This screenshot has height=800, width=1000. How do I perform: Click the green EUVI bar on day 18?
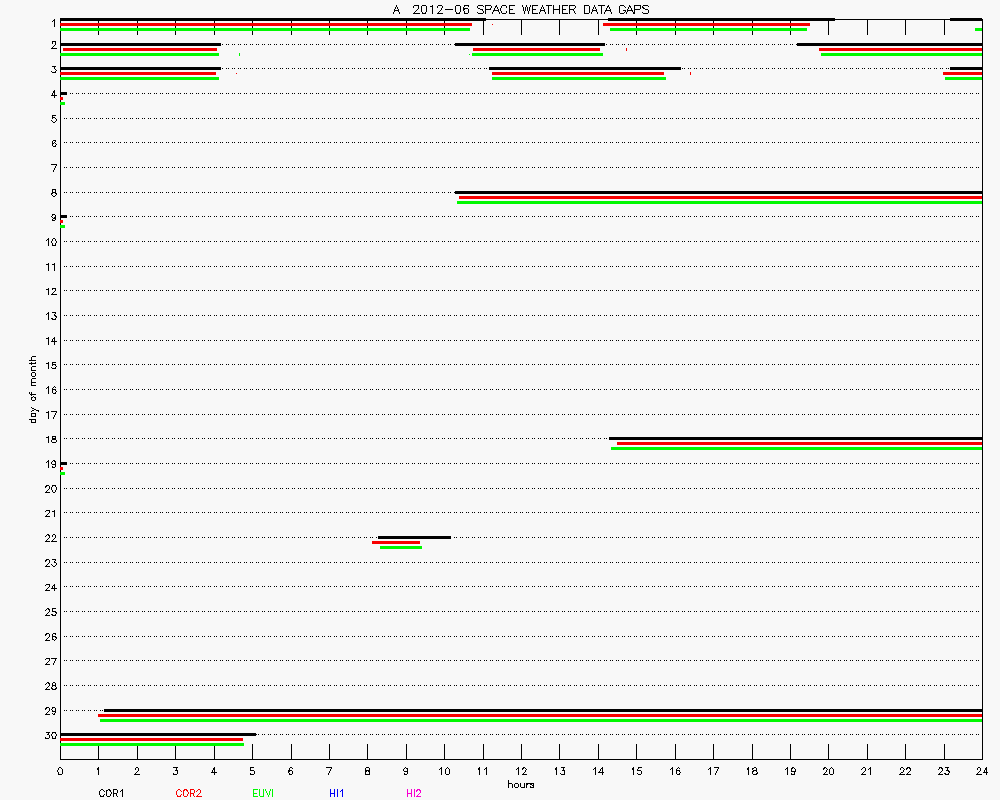pos(796,448)
